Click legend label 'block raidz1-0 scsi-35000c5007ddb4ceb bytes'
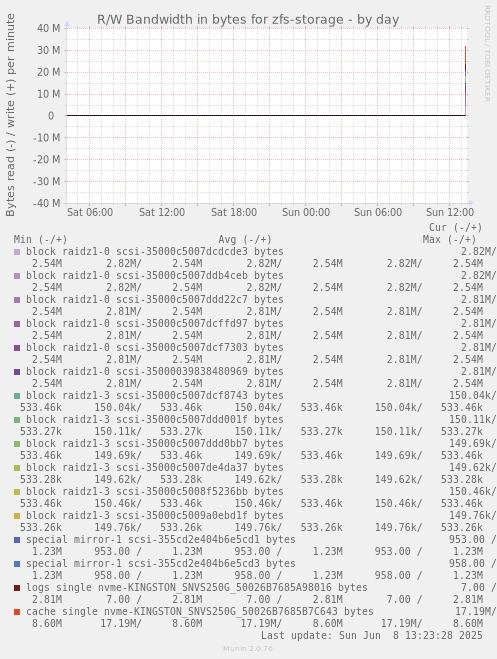This screenshot has height=659, width=497. pyautogui.click(x=155, y=275)
